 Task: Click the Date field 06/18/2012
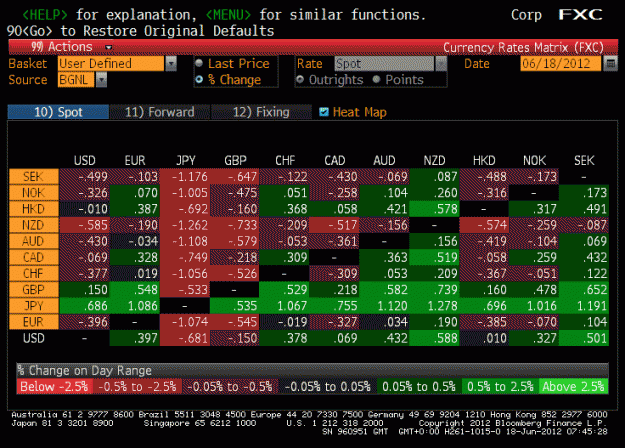(560, 63)
